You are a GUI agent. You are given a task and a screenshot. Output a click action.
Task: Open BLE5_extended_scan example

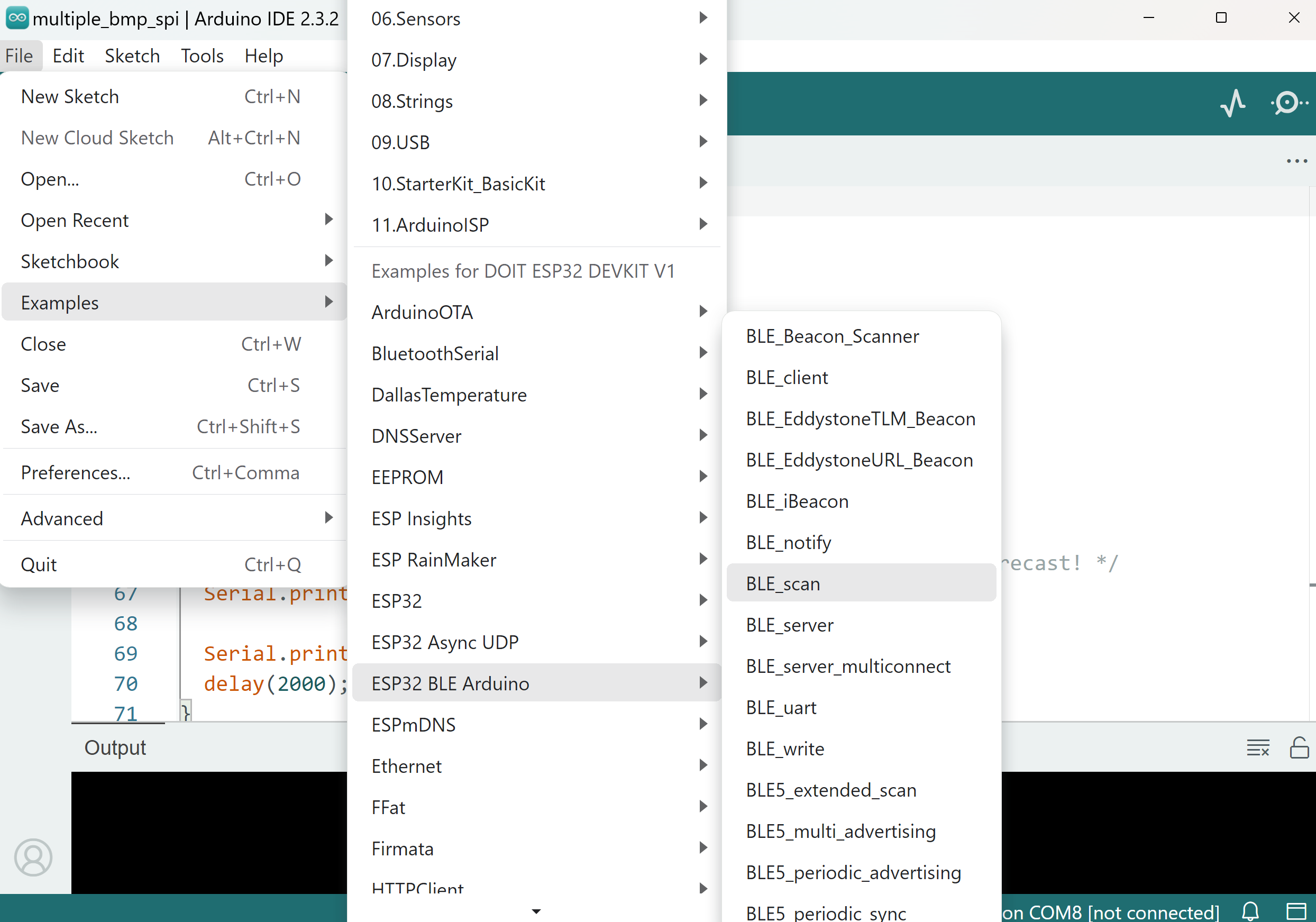[862, 790]
